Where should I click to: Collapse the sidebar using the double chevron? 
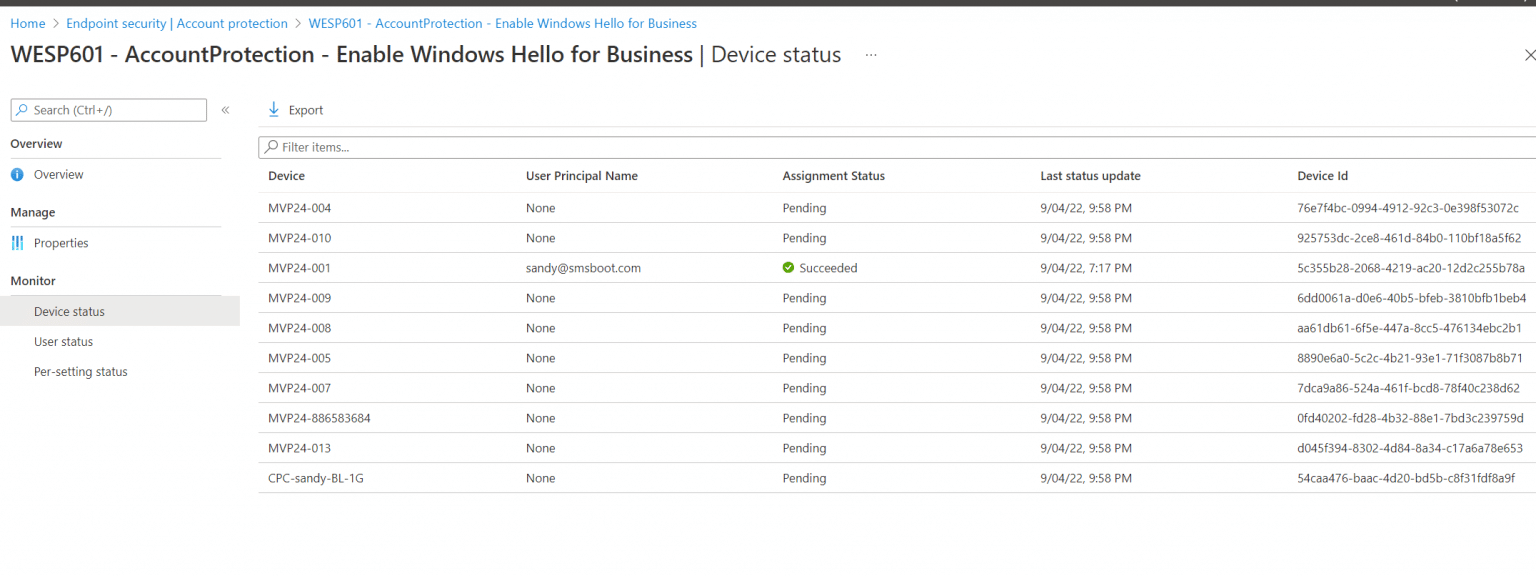[x=224, y=110]
